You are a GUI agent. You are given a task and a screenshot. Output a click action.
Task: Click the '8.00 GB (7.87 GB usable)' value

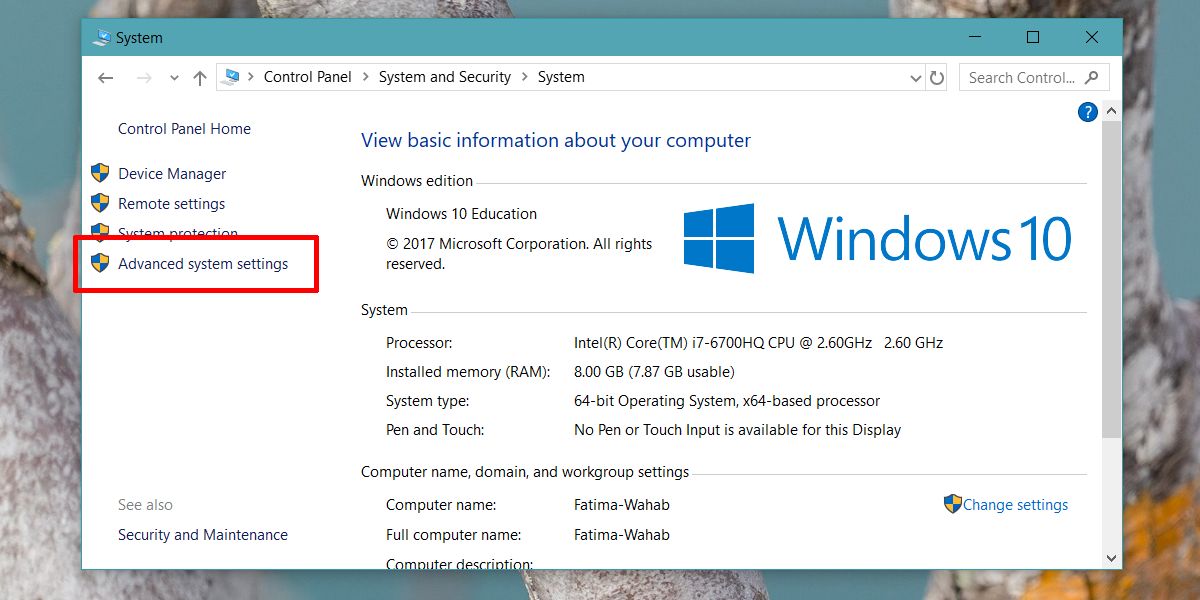654,372
